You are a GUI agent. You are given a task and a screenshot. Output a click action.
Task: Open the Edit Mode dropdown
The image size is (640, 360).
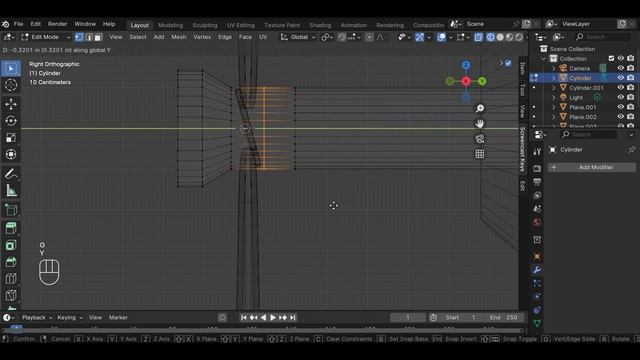[46, 37]
